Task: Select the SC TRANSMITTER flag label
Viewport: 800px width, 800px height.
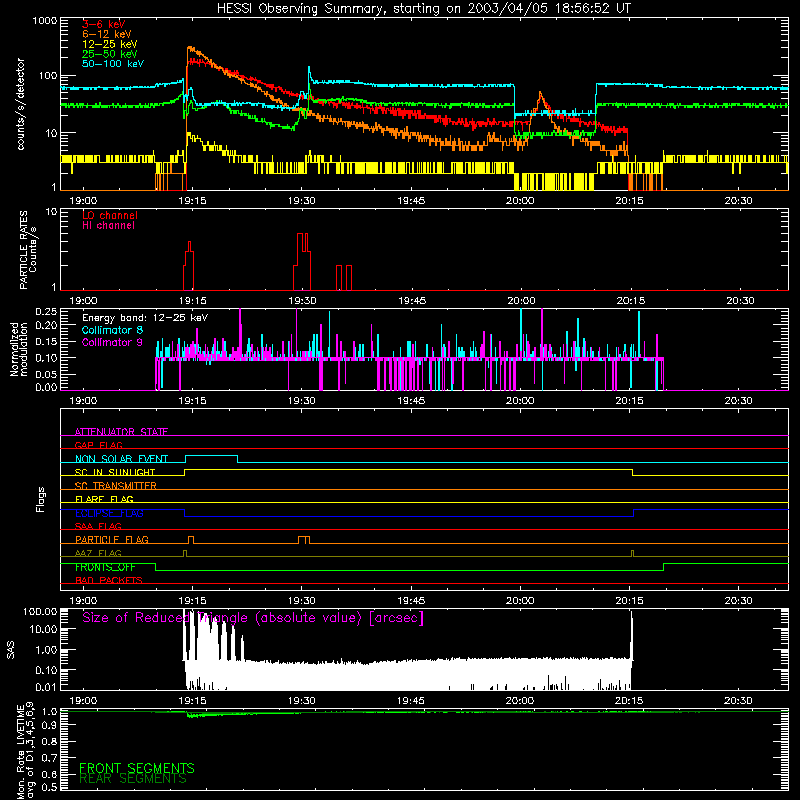Action: pos(116,485)
